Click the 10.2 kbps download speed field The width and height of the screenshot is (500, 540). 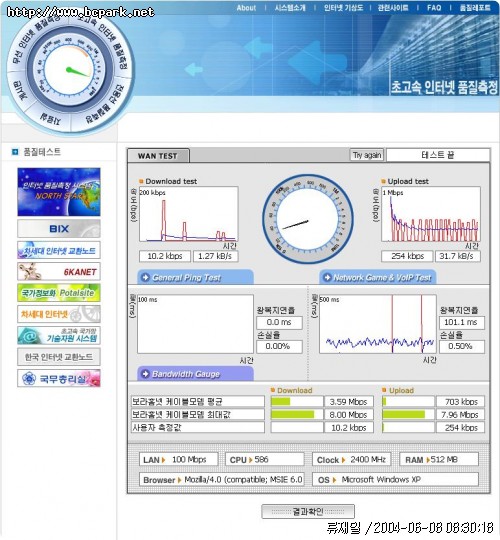[x=165, y=256]
